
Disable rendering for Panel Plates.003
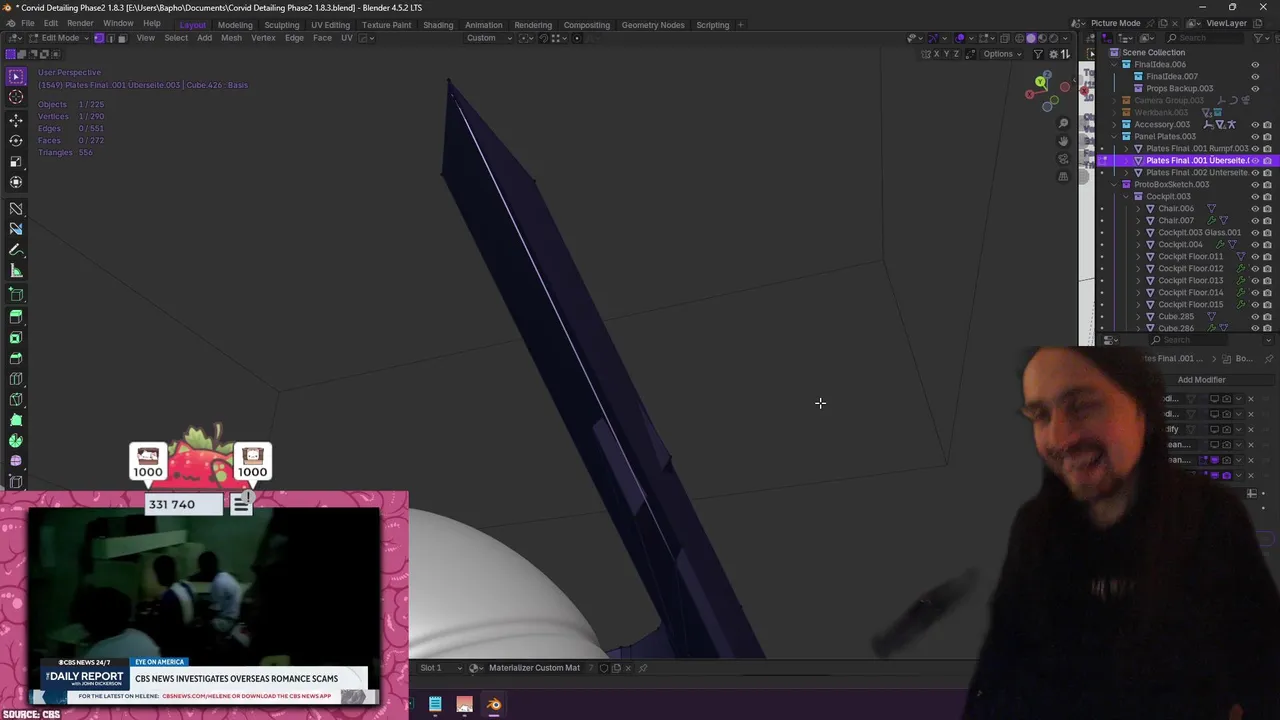tap(1267, 136)
